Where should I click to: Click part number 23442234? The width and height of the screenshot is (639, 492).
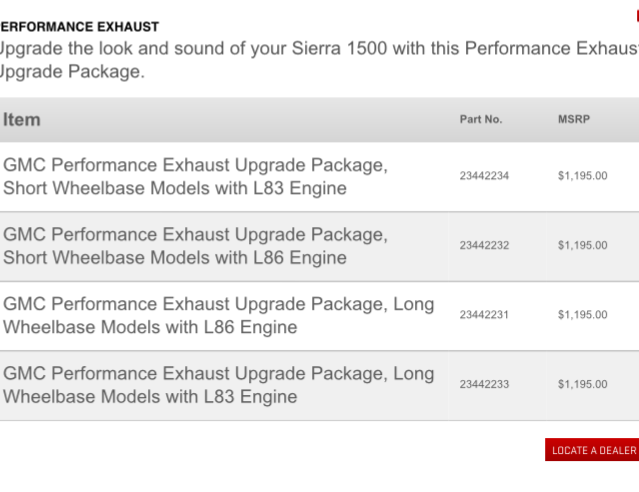tap(484, 176)
